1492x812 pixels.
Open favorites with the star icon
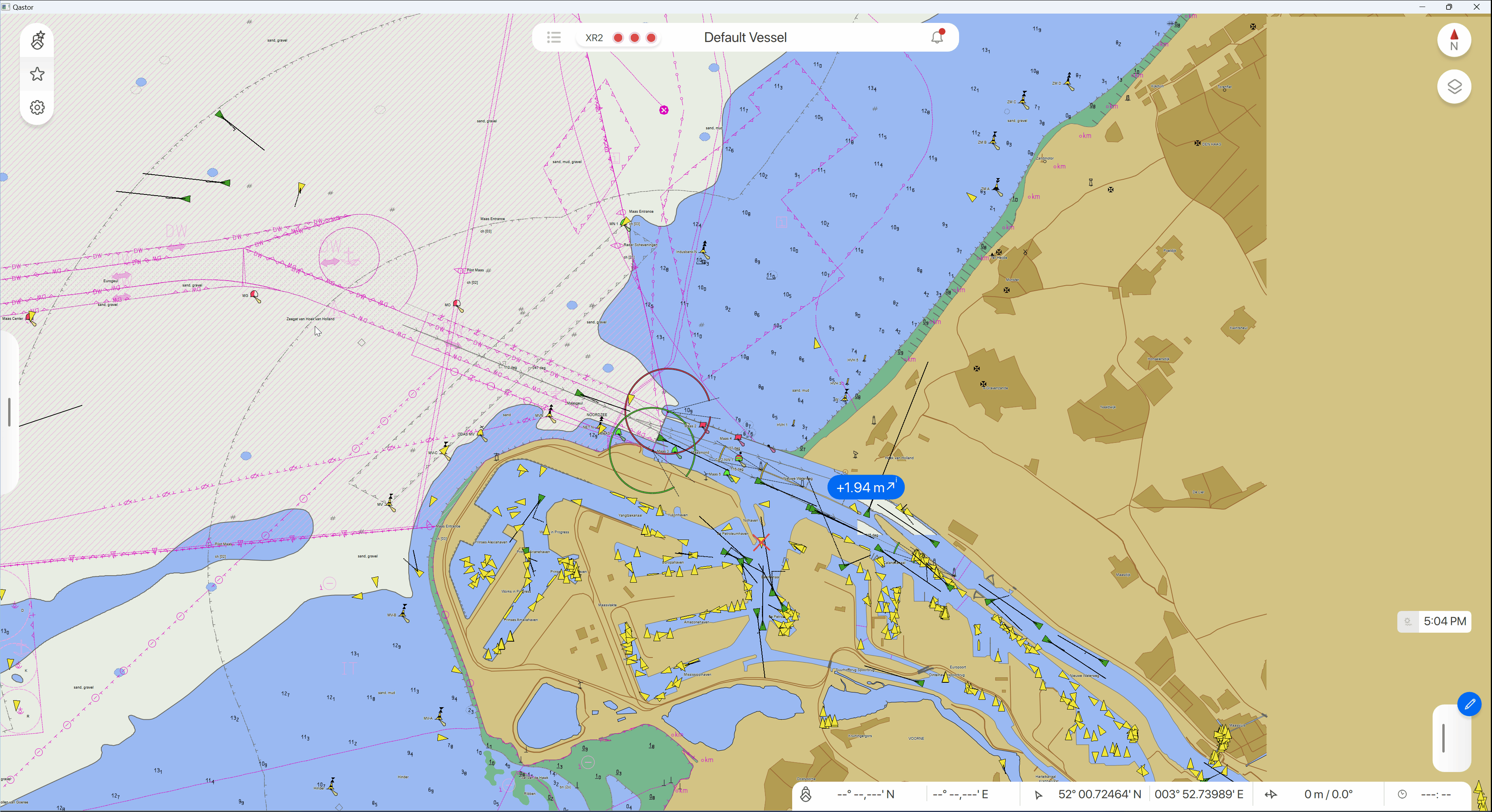tap(38, 74)
